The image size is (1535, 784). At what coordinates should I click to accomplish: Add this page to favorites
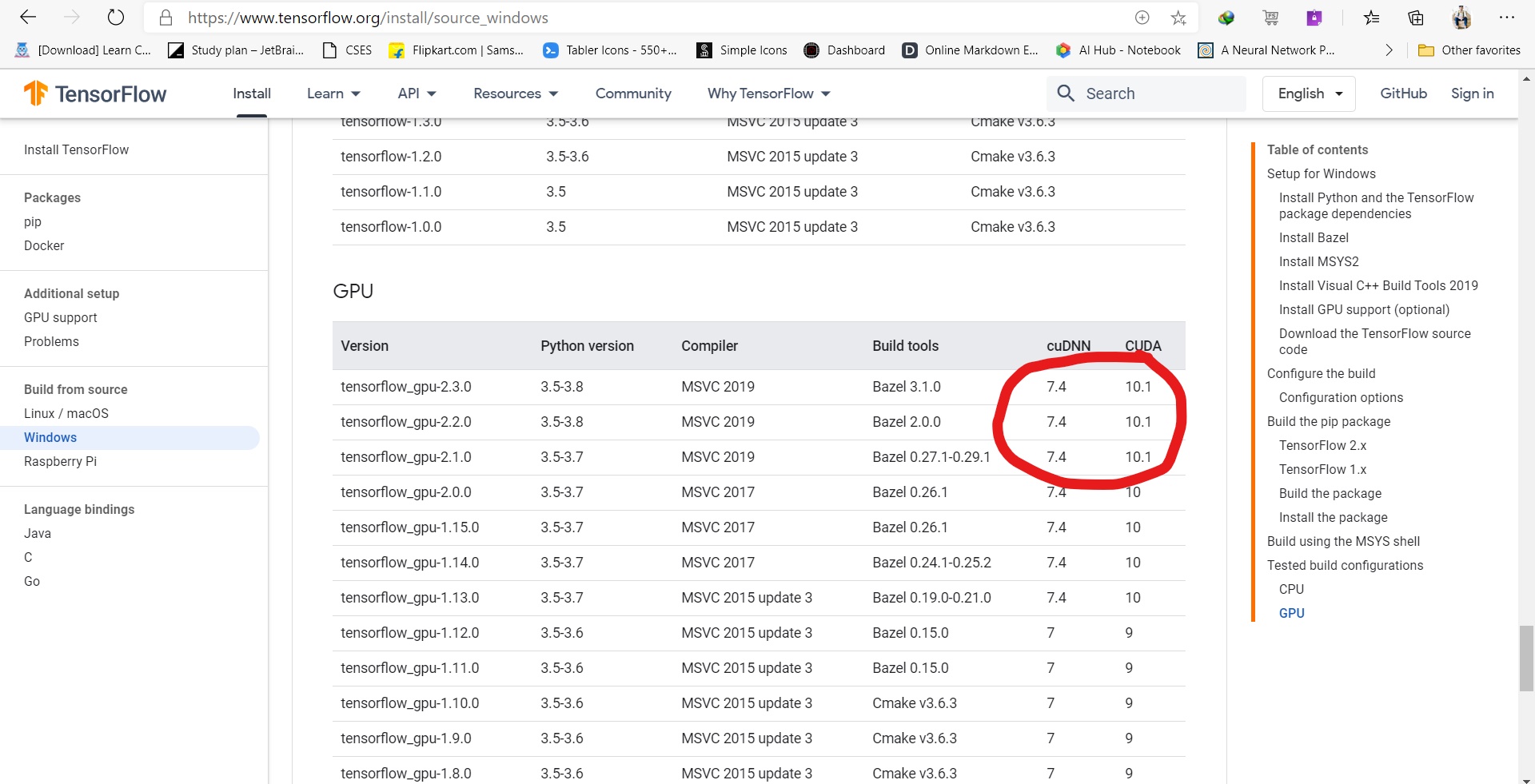pyautogui.click(x=1178, y=17)
